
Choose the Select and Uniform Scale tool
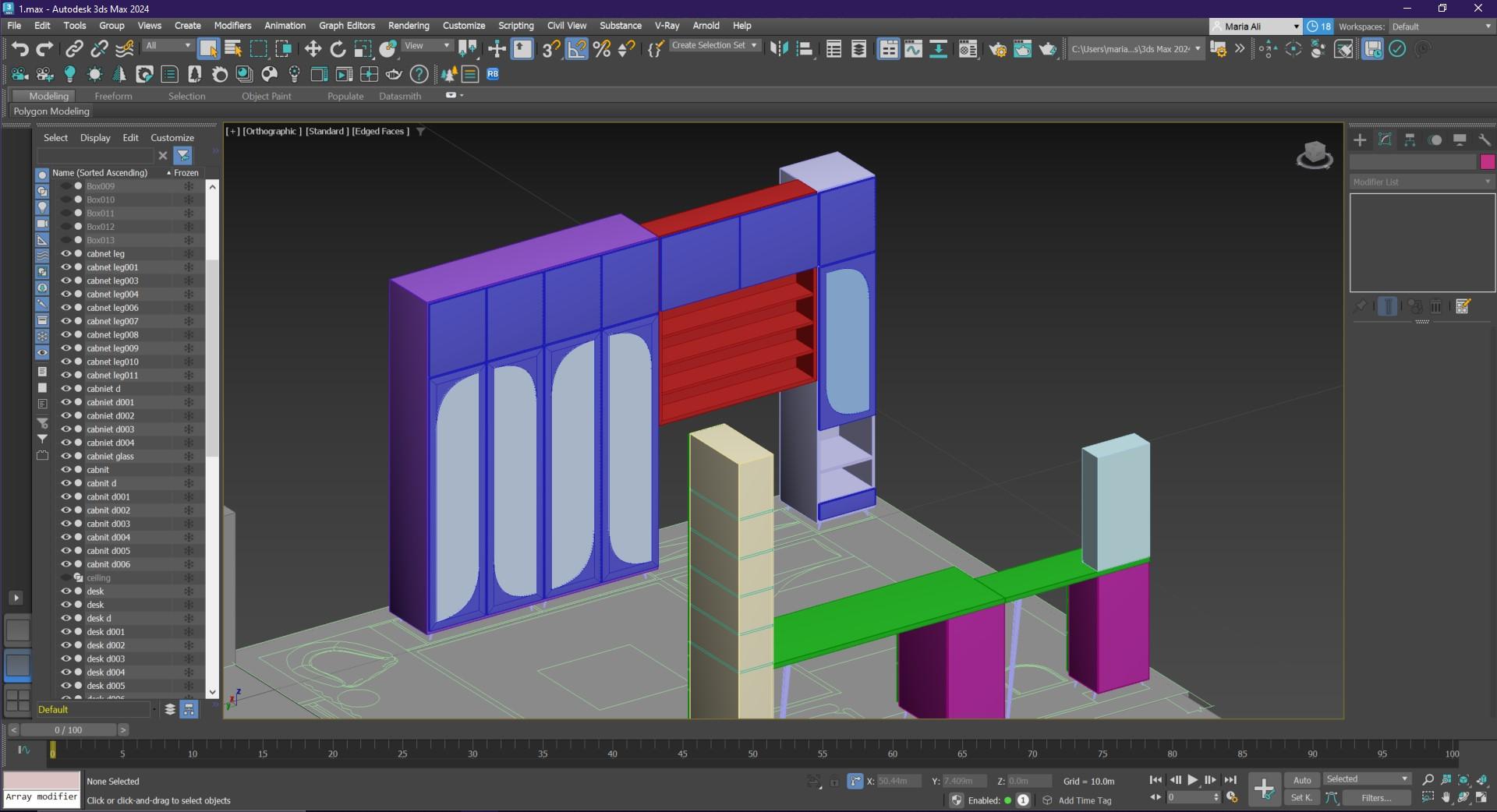pos(363,49)
